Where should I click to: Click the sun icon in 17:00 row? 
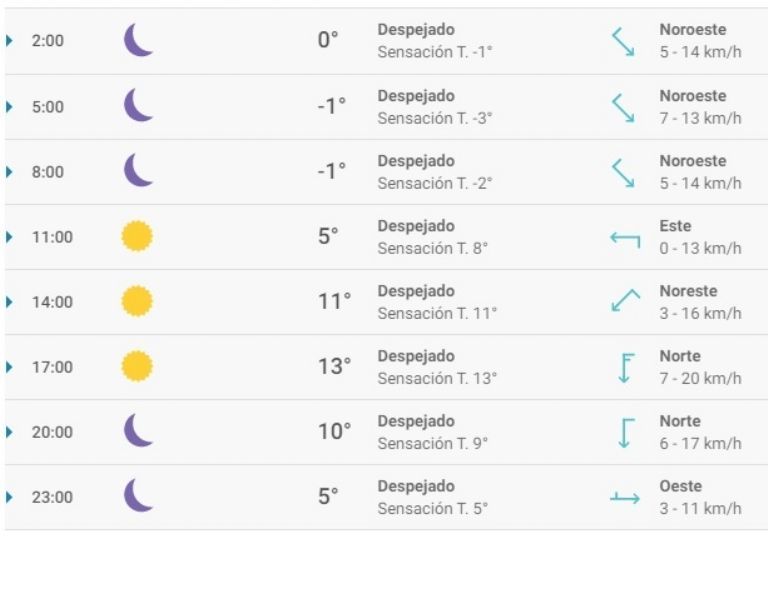coord(137,367)
